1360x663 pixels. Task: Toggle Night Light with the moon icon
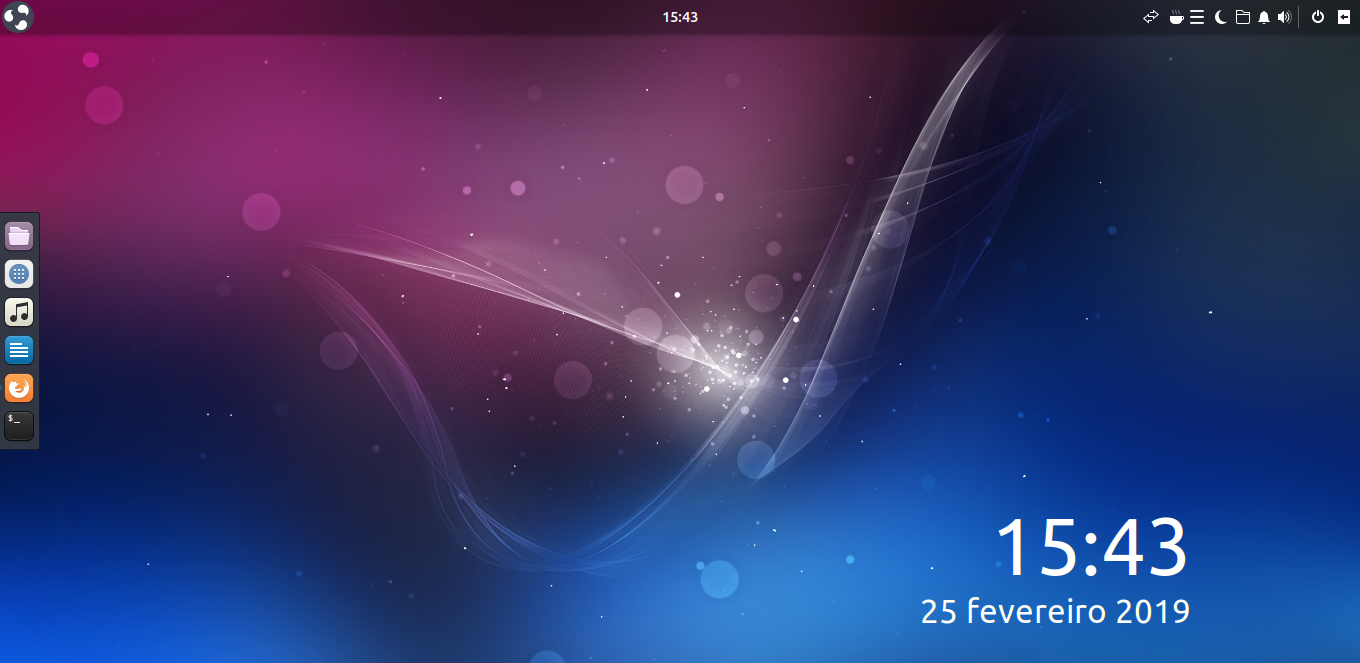(1221, 17)
